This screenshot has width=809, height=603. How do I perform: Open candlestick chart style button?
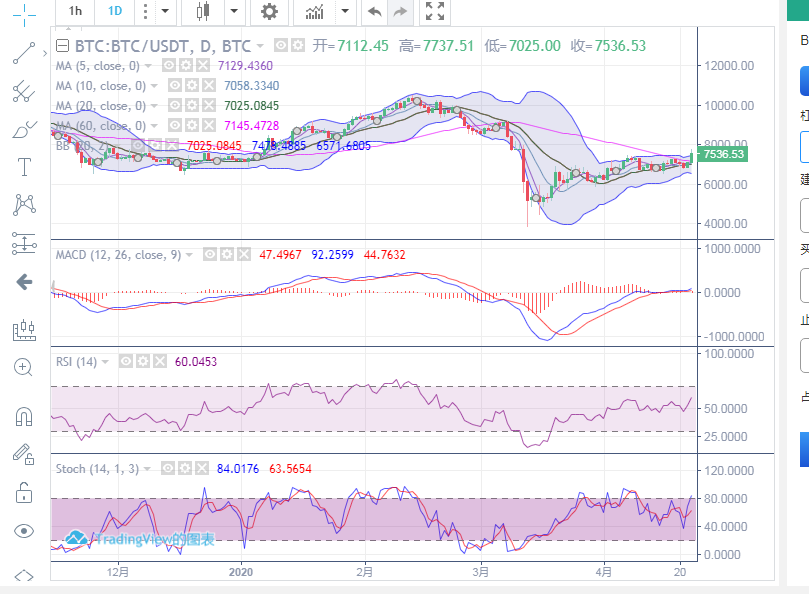(x=203, y=11)
